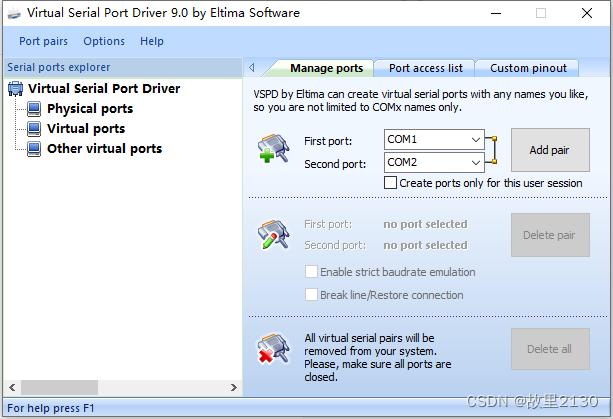Select Virtual ports in the tree
613x419 pixels.
[x=86, y=129]
